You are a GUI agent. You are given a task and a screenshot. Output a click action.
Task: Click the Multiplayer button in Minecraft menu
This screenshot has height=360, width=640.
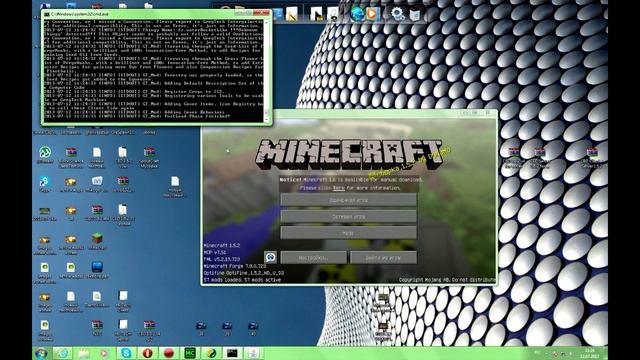348,217
